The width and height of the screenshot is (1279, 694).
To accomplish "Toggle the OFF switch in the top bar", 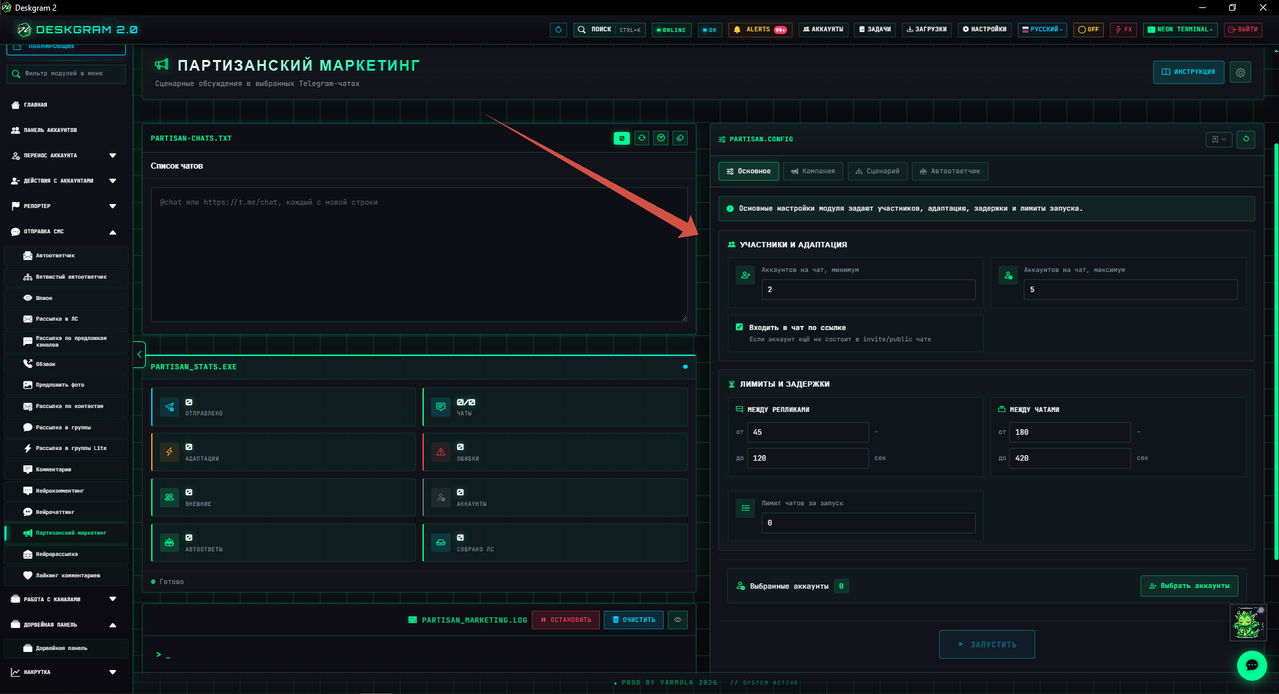I will click(x=1088, y=30).
